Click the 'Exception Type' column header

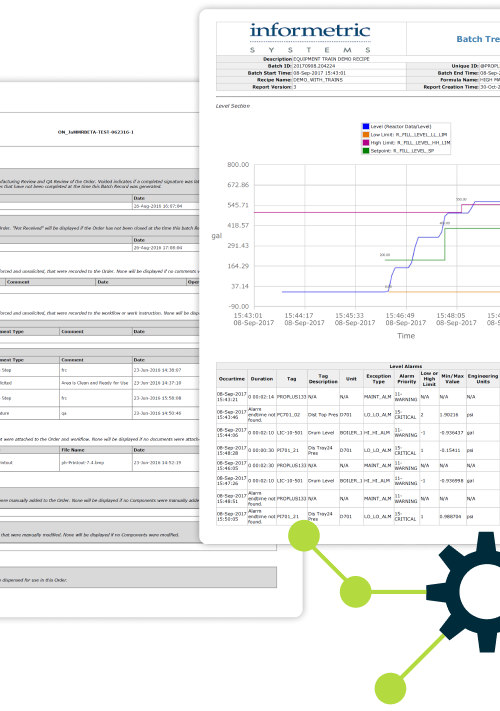(x=379, y=379)
